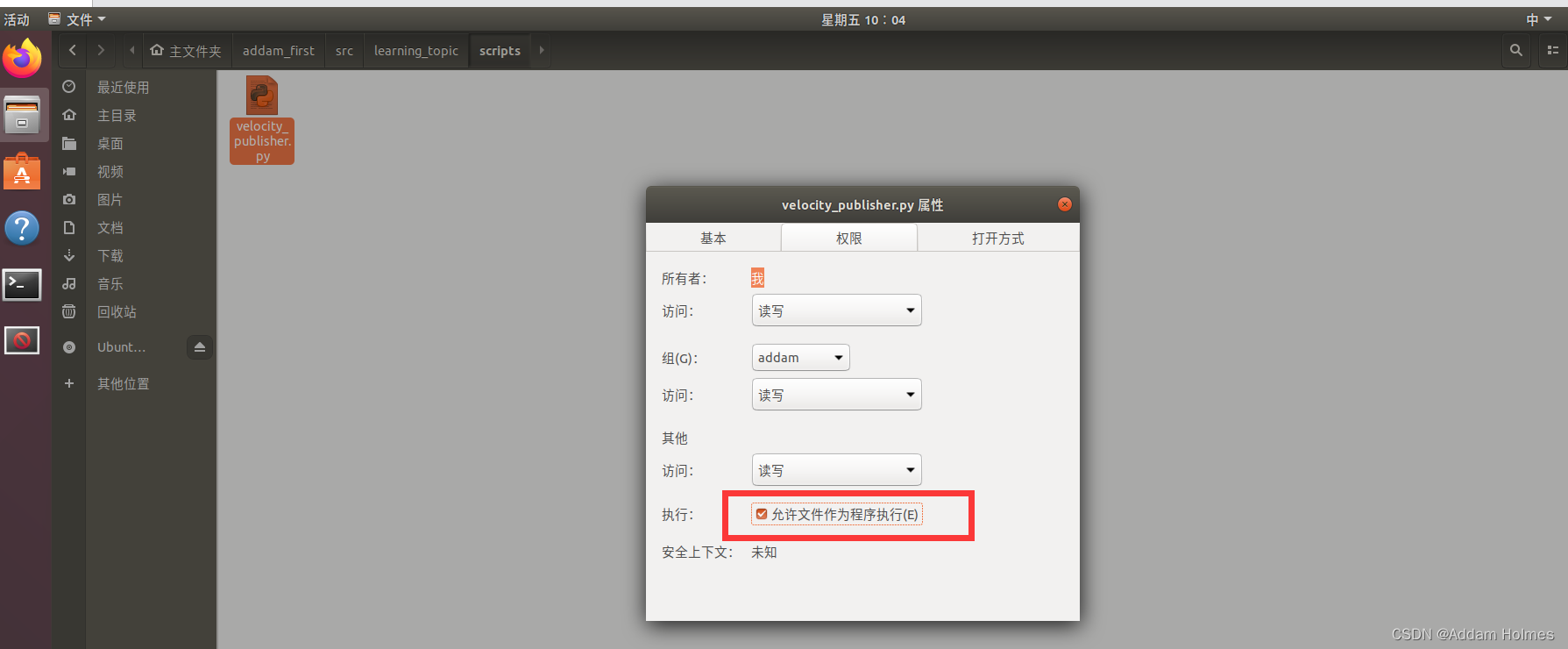Click the clock icon for recent files

(x=69, y=87)
